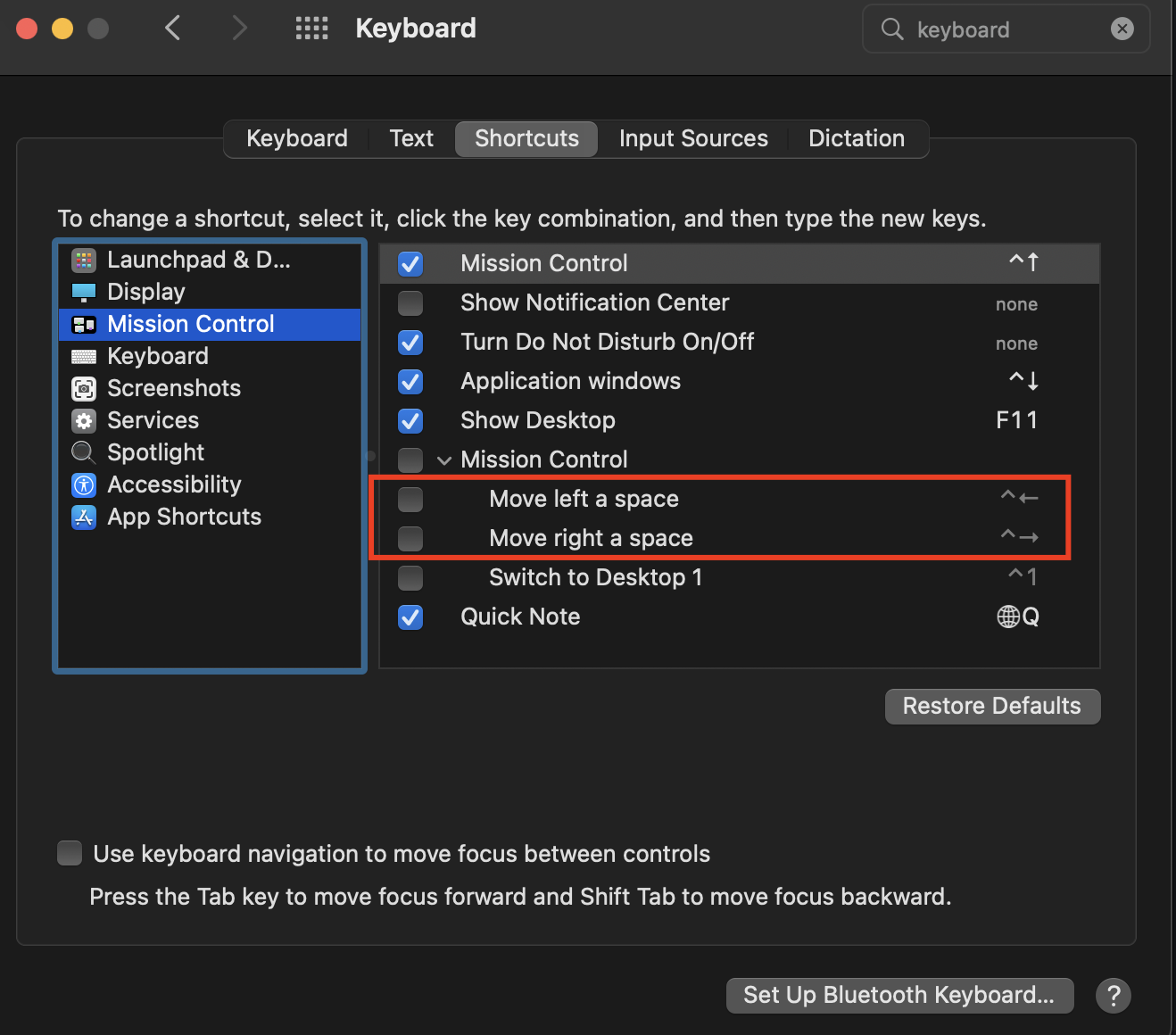This screenshot has height=1035, width=1176.
Task: Go back using the left arrow
Action: [173, 29]
